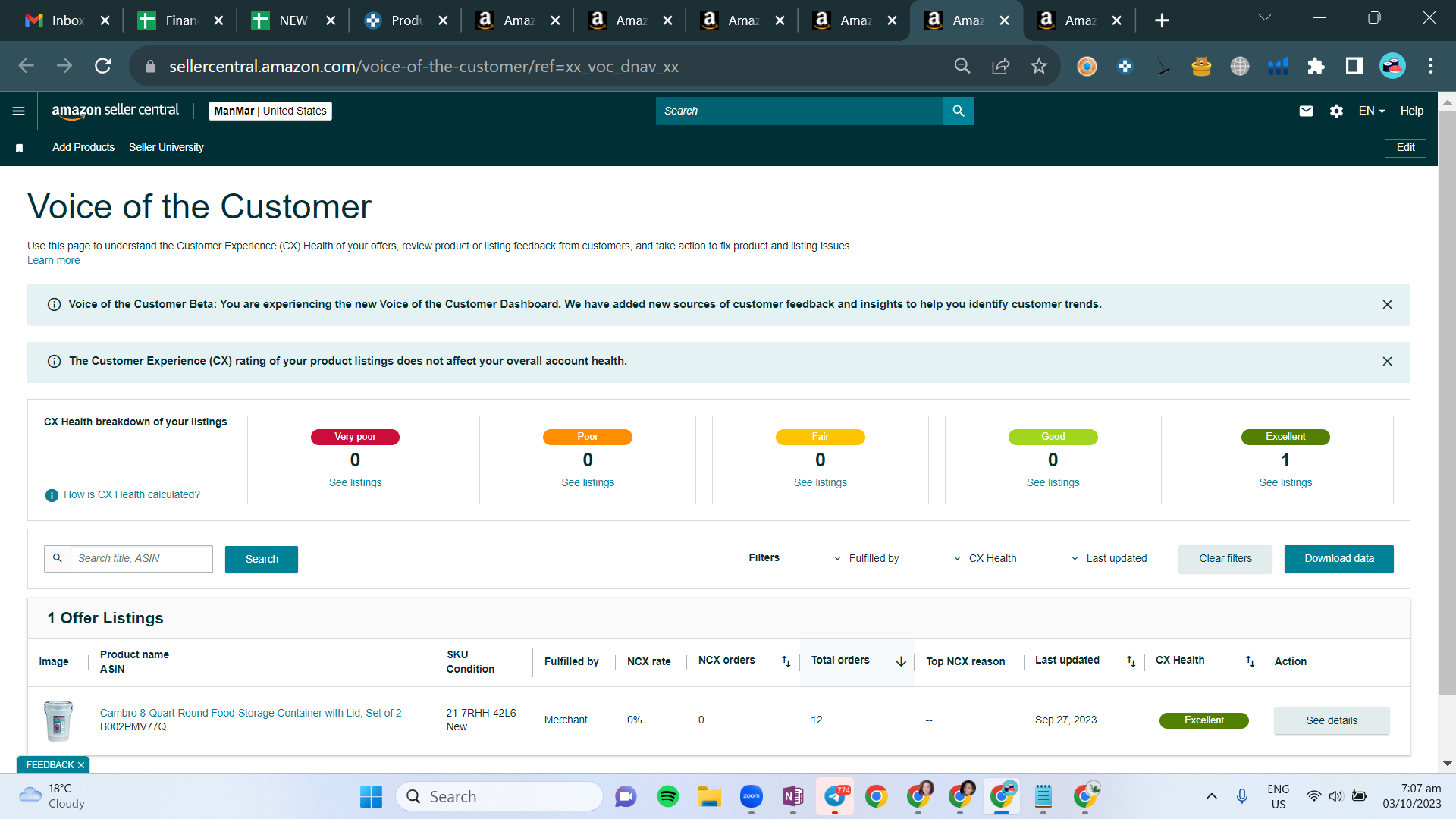Sort by Last updated column
Viewport: 1456px width, 819px height.
pyautogui.click(x=1131, y=661)
